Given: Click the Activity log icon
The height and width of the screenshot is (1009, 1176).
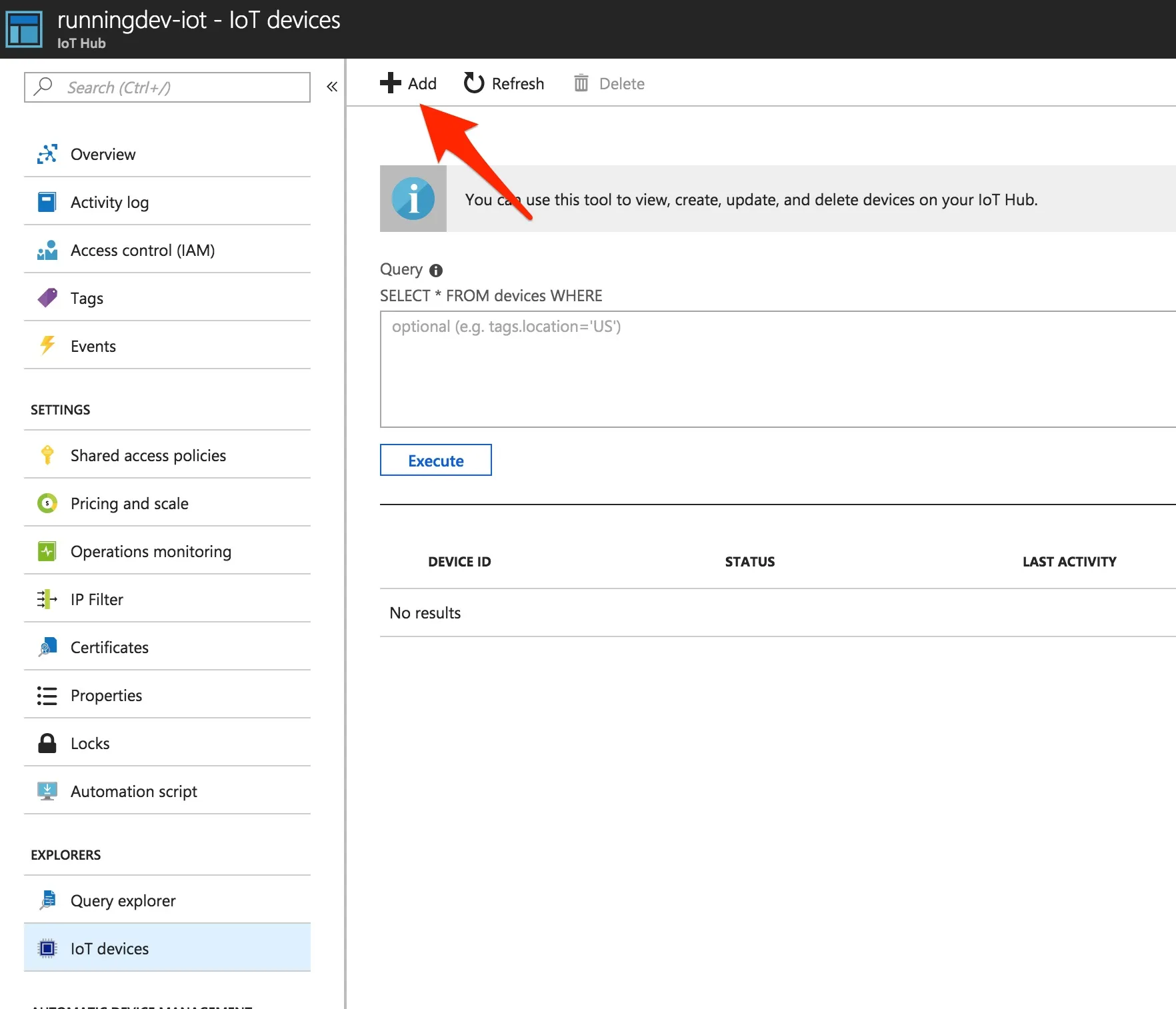Looking at the screenshot, I should 47,202.
